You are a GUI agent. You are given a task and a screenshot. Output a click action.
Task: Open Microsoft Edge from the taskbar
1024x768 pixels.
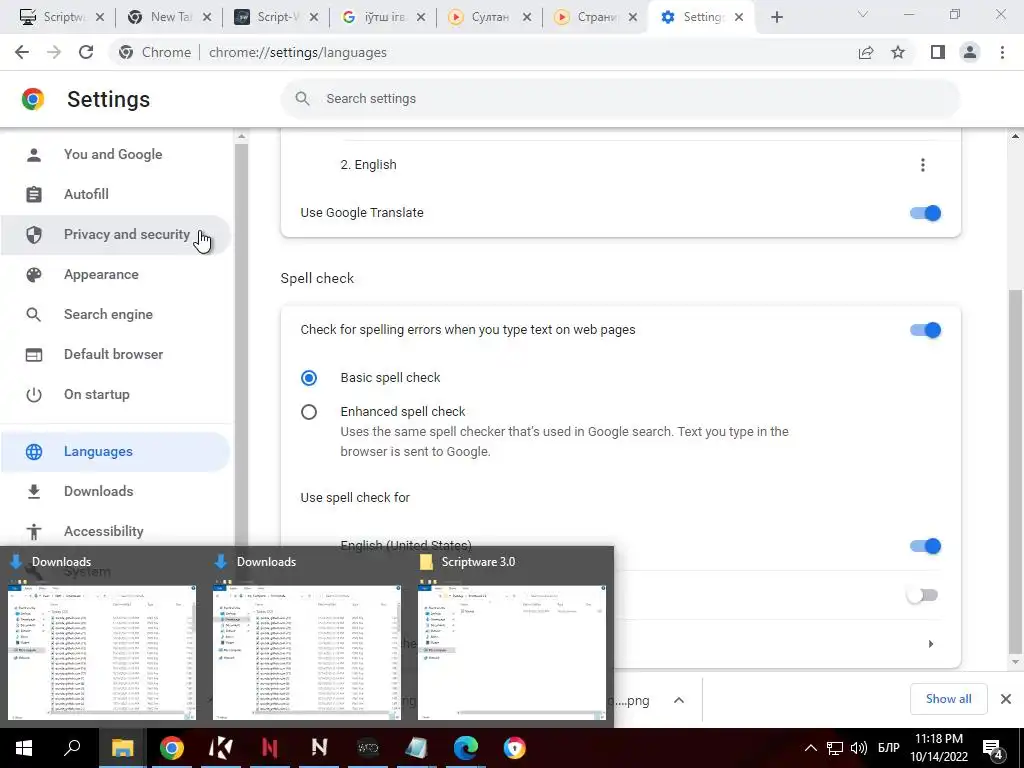[466, 748]
